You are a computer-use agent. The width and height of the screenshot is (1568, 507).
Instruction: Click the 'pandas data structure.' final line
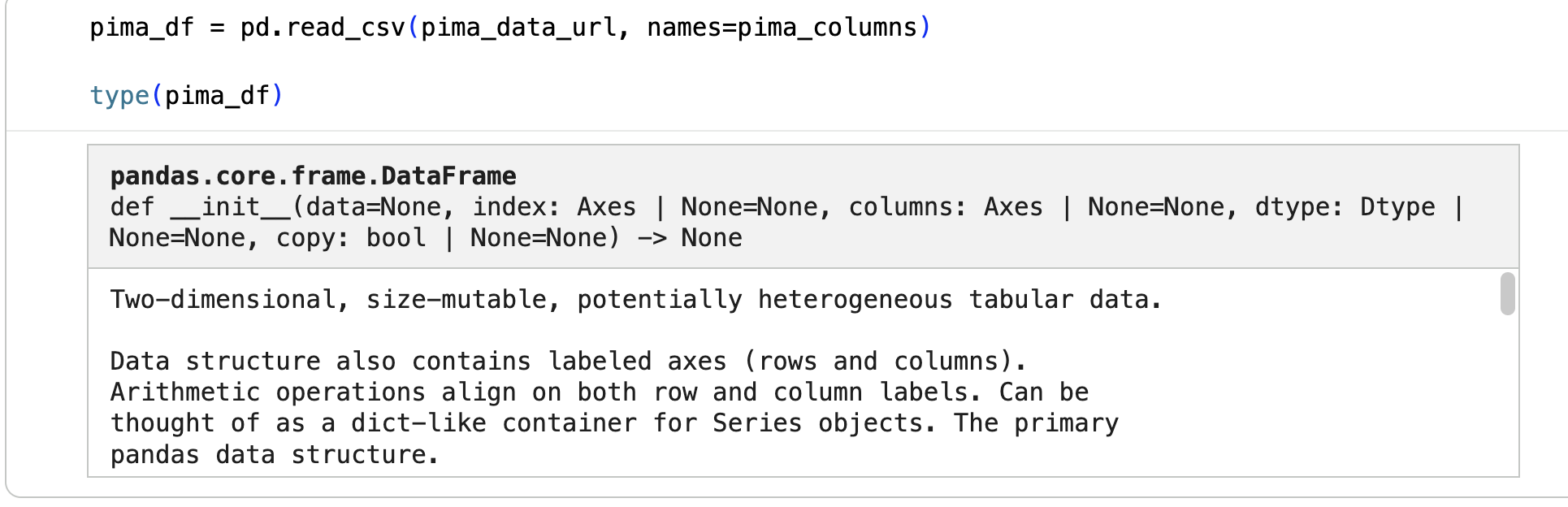pos(275,455)
